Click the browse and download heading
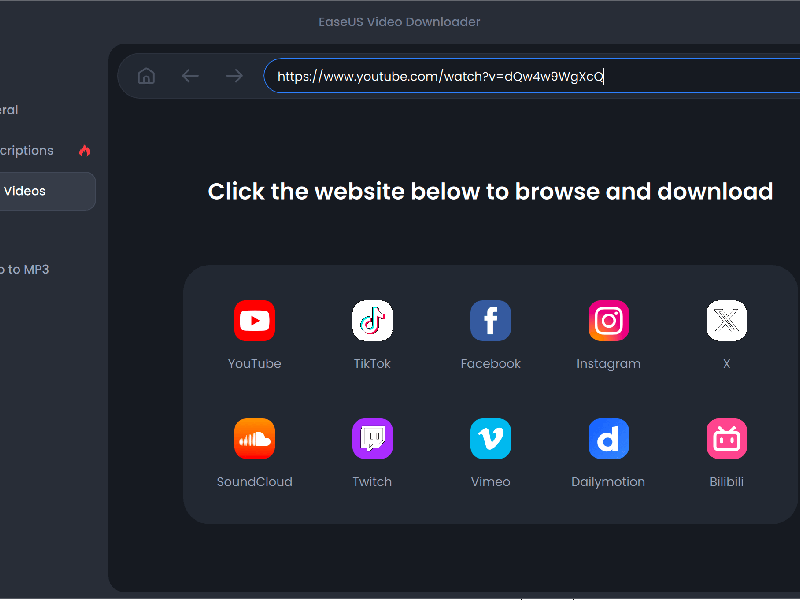Screen dimensions: 800x600 [x=490, y=191]
